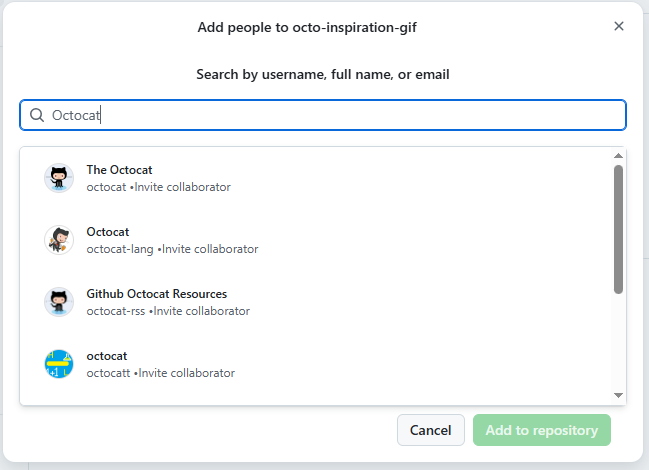Image resolution: width=649 pixels, height=470 pixels.
Task: Click octocat •Invite collaborator text
Action: click(159, 187)
